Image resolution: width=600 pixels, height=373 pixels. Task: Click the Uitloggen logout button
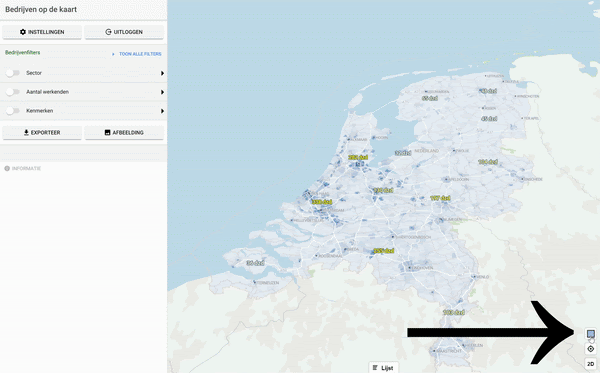pos(124,32)
